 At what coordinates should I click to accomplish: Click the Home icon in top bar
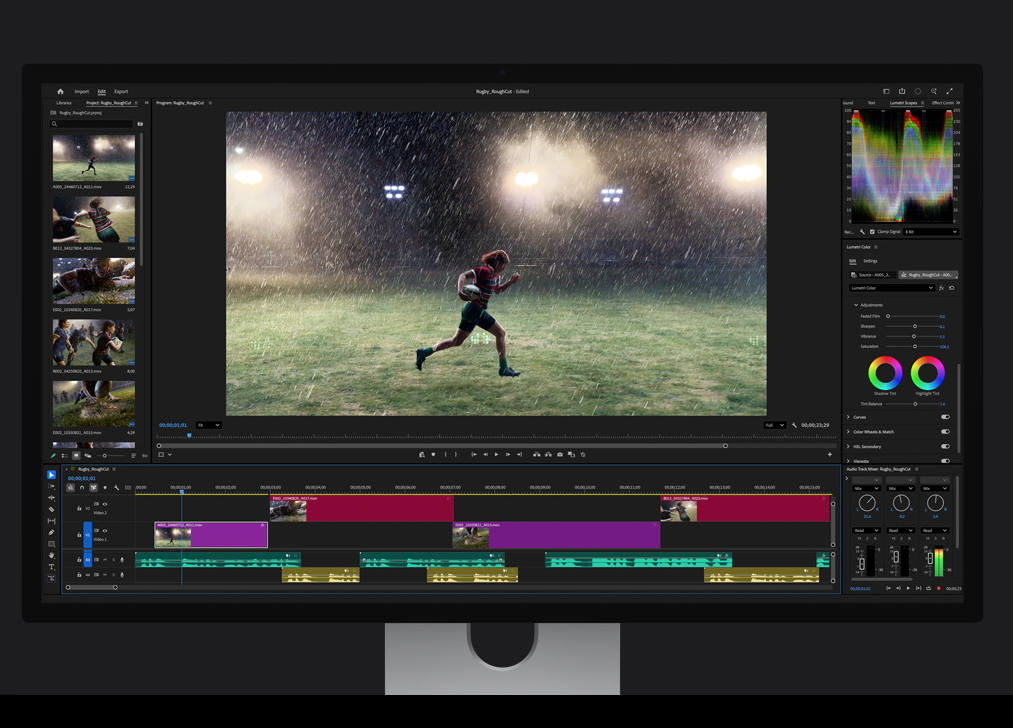tap(60, 91)
